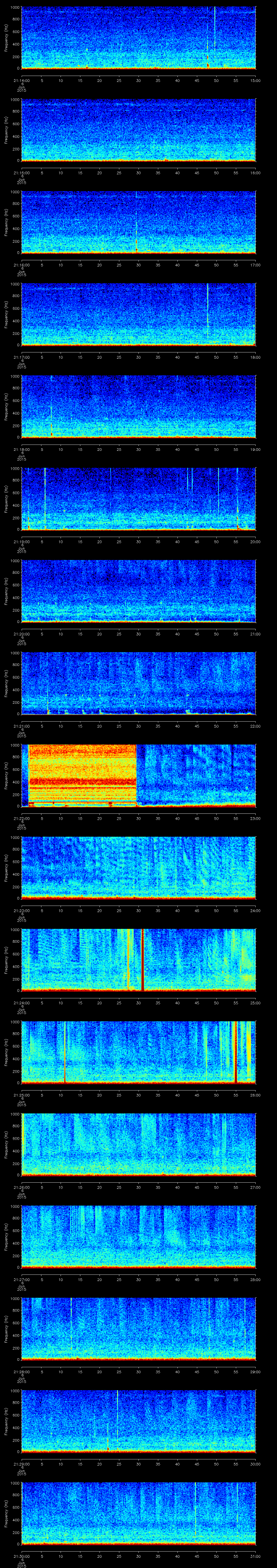
Task: Select the spectrogram panel starting at 21:16:00
Action: 138,223
